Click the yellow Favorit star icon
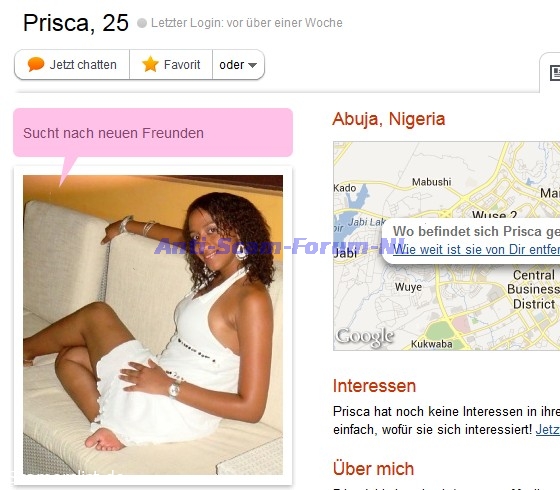Image resolution: width=560 pixels, height=490 pixels. [150, 64]
